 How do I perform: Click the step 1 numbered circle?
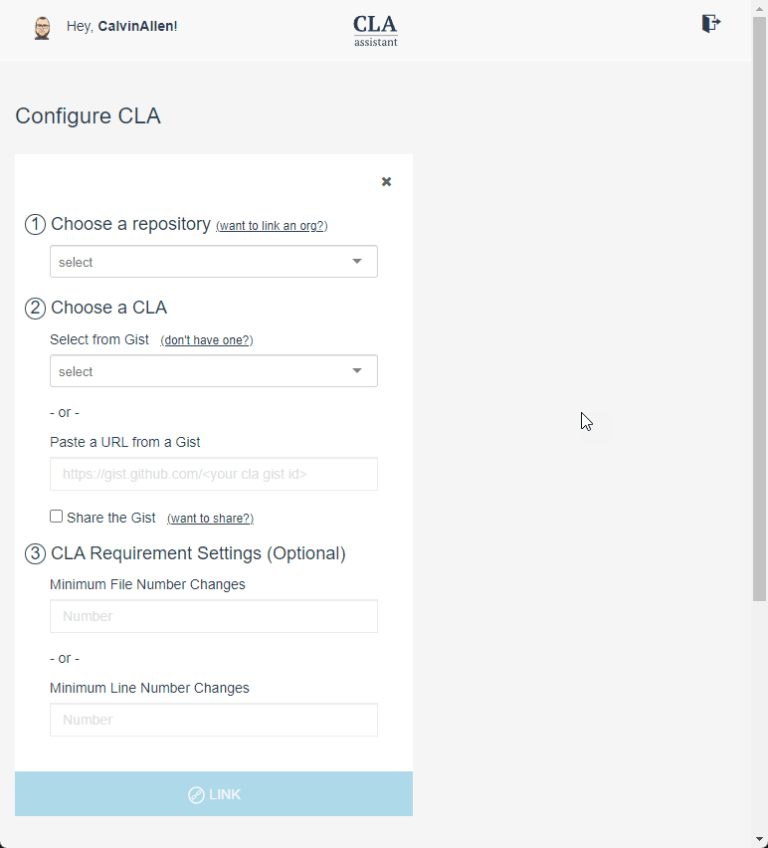pyautogui.click(x=35, y=224)
